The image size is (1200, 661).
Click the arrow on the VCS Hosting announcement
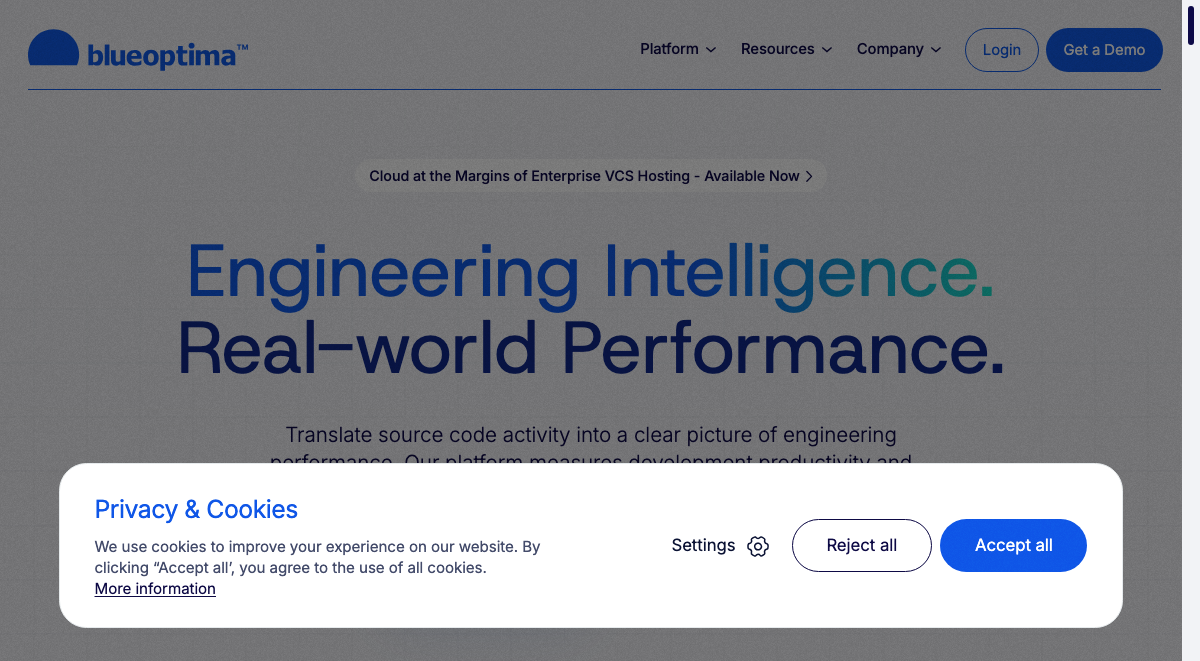[x=808, y=175]
